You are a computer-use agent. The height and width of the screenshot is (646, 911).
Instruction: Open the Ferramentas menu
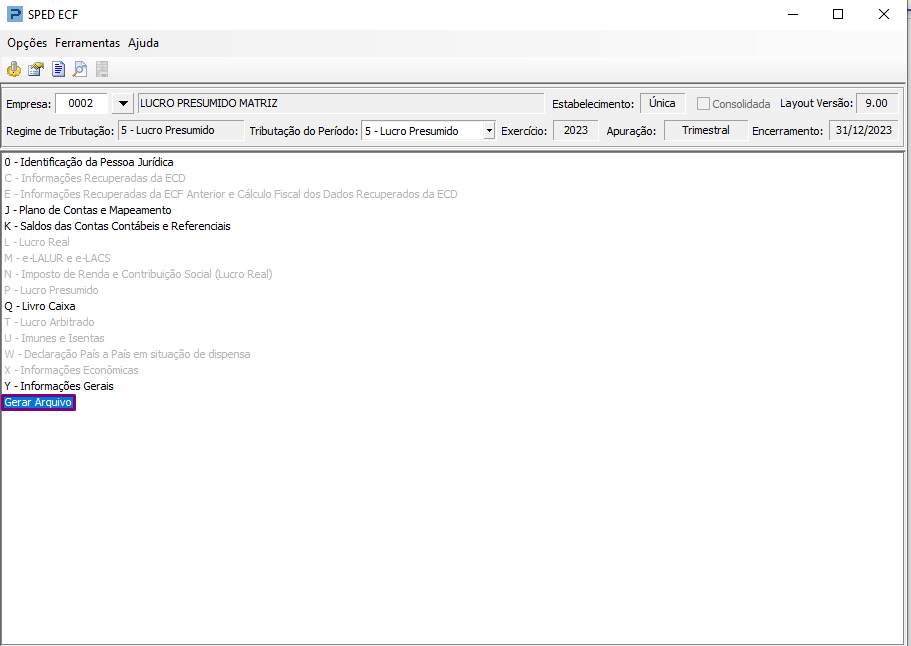pyautogui.click(x=87, y=43)
